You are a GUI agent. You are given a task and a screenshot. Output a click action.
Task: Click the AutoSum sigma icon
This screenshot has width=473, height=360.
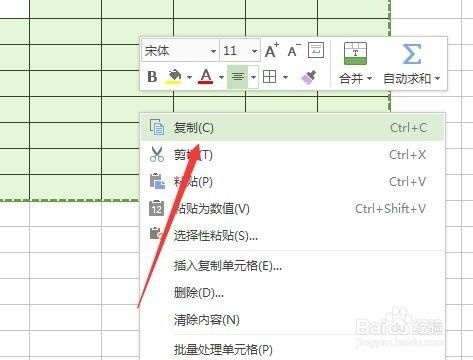click(412, 54)
